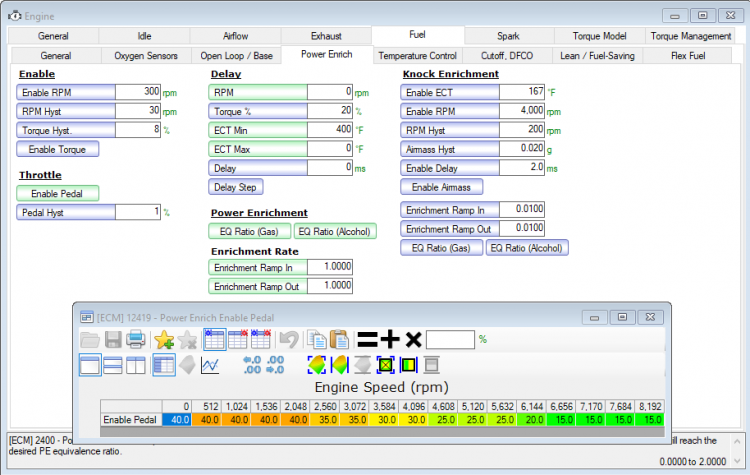The width and height of the screenshot is (750, 475).
Task: Remove favorite using the star-x icon
Action: pos(188,340)
